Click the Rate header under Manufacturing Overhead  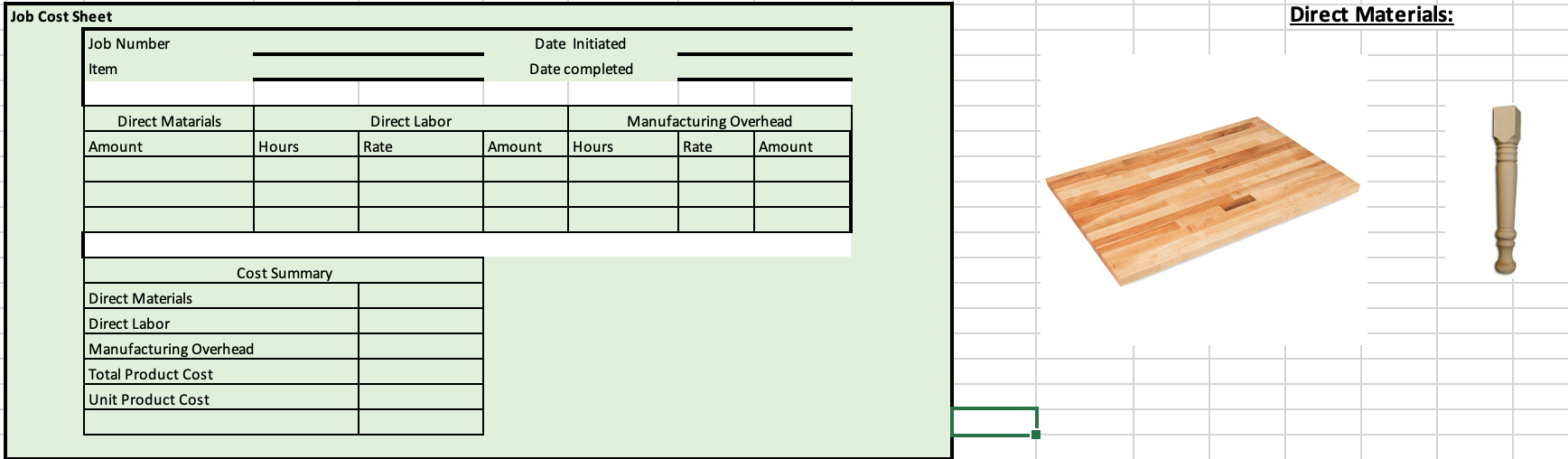(x=716, y=146)
